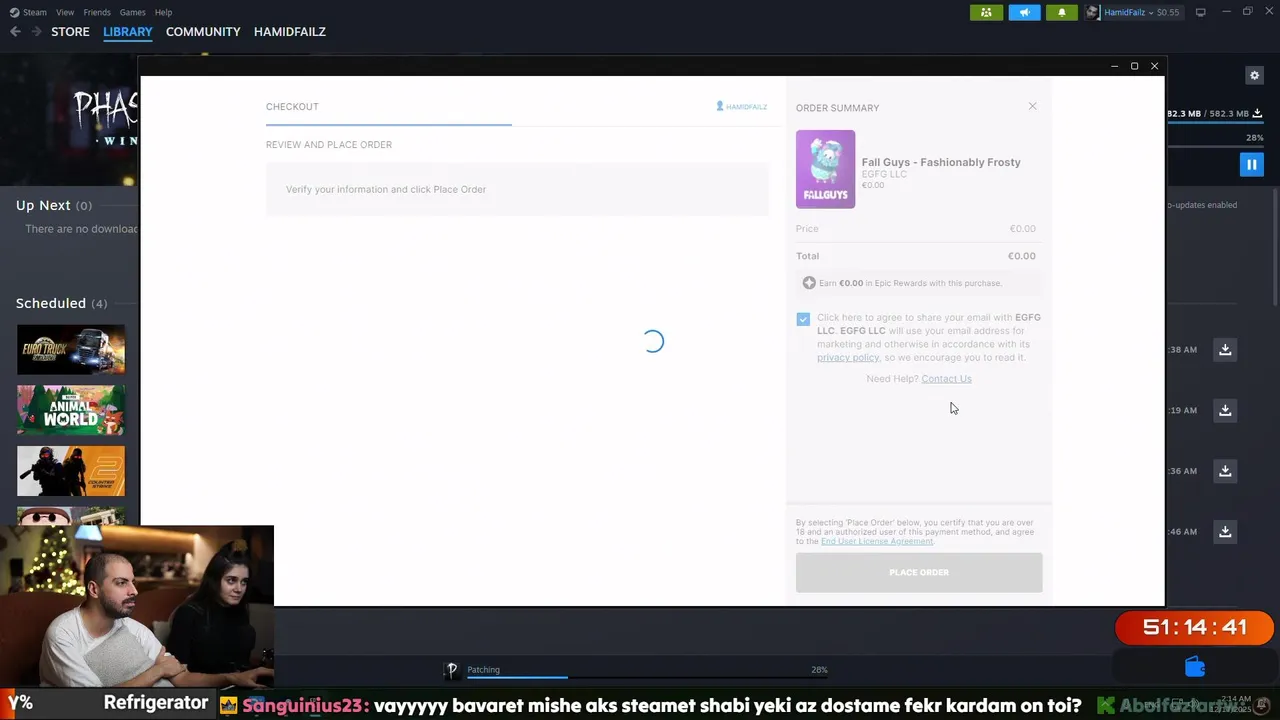Open the Animal World game thumbnail

[x=71, y=410]
